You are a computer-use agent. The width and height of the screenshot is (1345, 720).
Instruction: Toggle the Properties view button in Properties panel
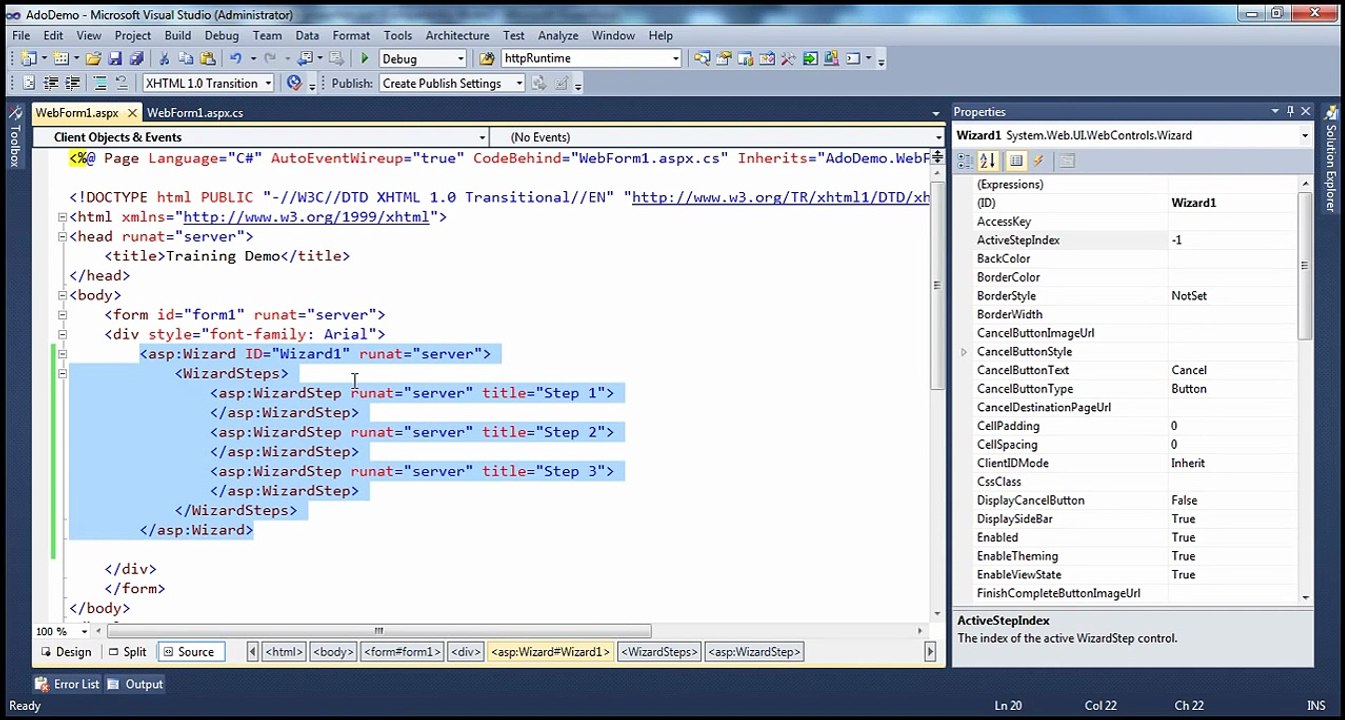pyautogui.click(x=1016, y=161)
